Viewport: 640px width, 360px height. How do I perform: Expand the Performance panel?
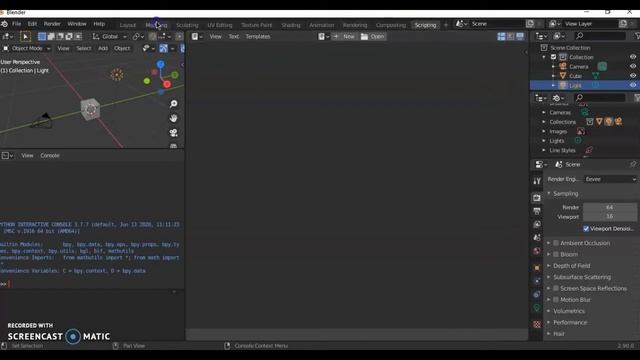(570, 322)
